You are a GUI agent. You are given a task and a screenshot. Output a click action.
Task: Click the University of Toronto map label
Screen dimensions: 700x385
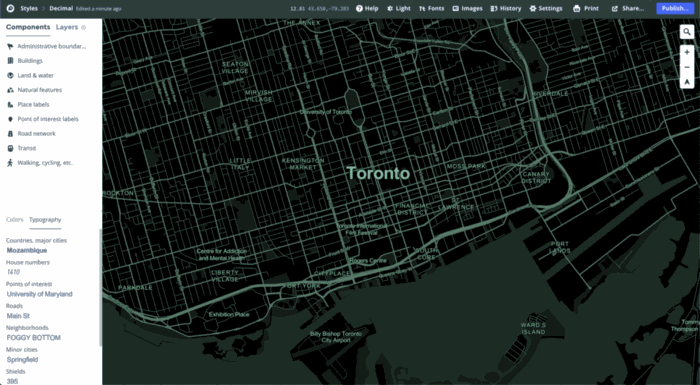point(325,112)
